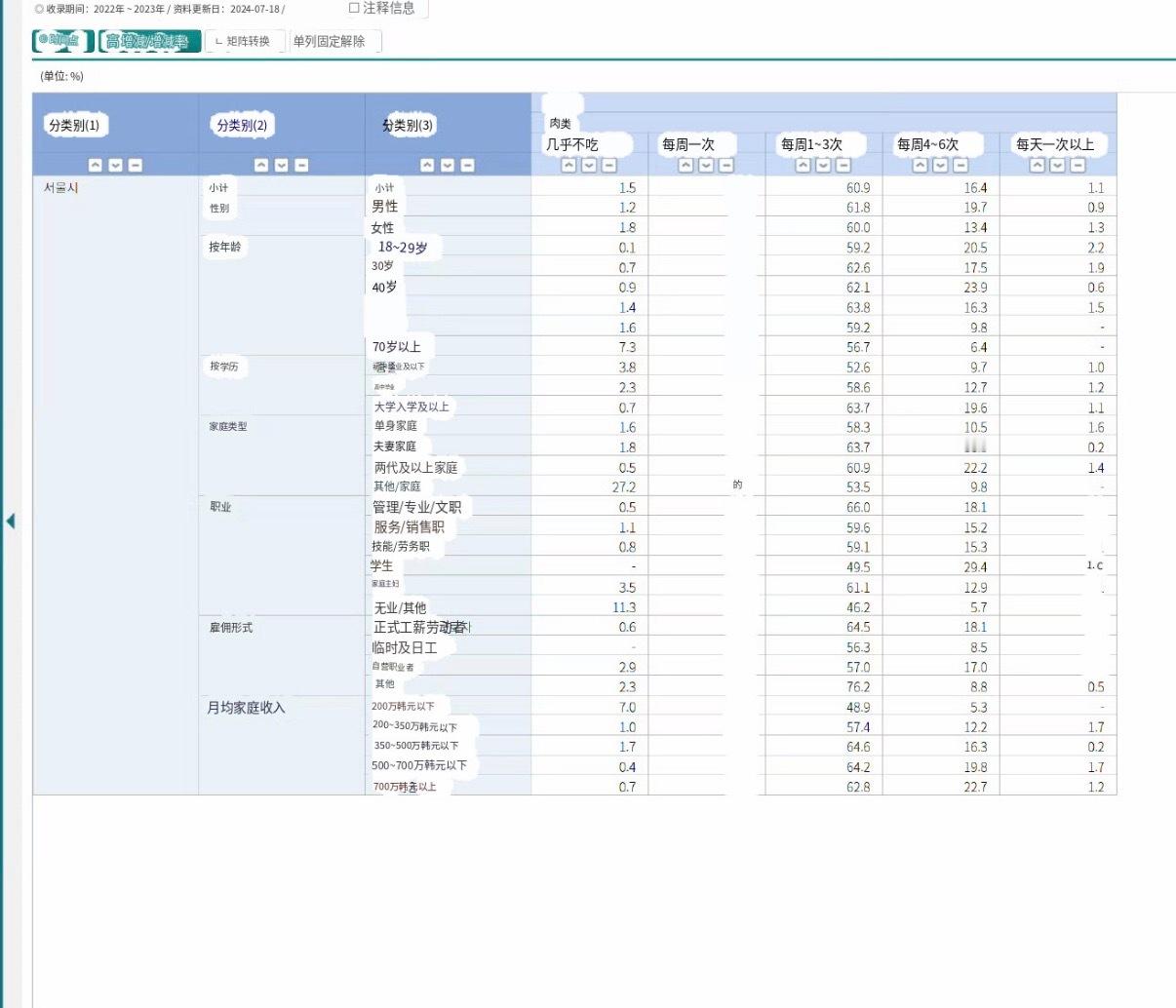Click the 家庭类型 category cell
Screen dimensions: 1176x1008
click(x=228, y=426)
